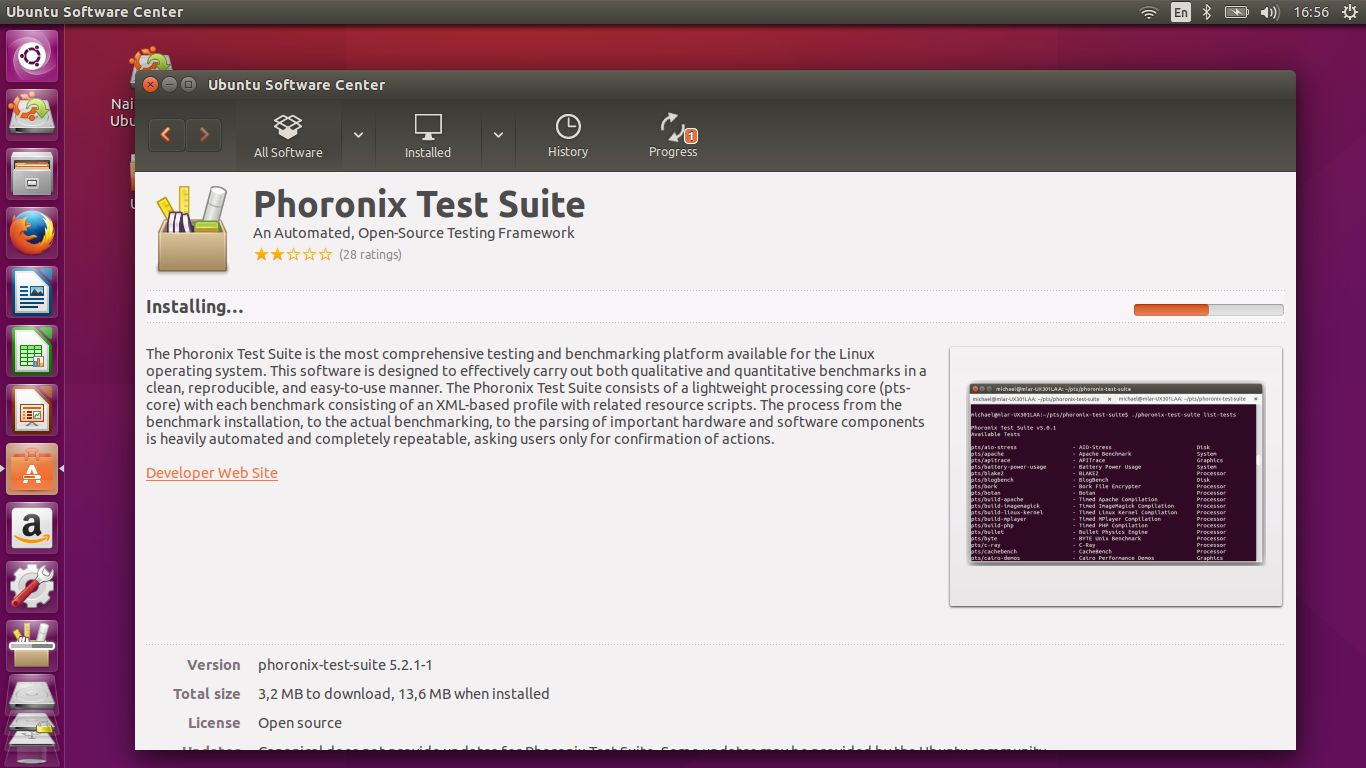Viewport: 1366px width, 768px height.
Task: Click the Phoronix Test Suite title
Action: tap(419, 204)
